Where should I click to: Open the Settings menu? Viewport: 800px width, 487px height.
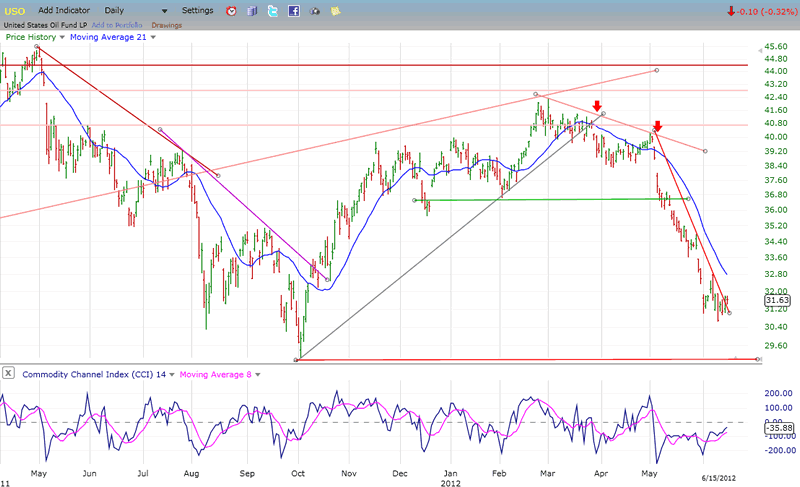(x=197, y=10)
